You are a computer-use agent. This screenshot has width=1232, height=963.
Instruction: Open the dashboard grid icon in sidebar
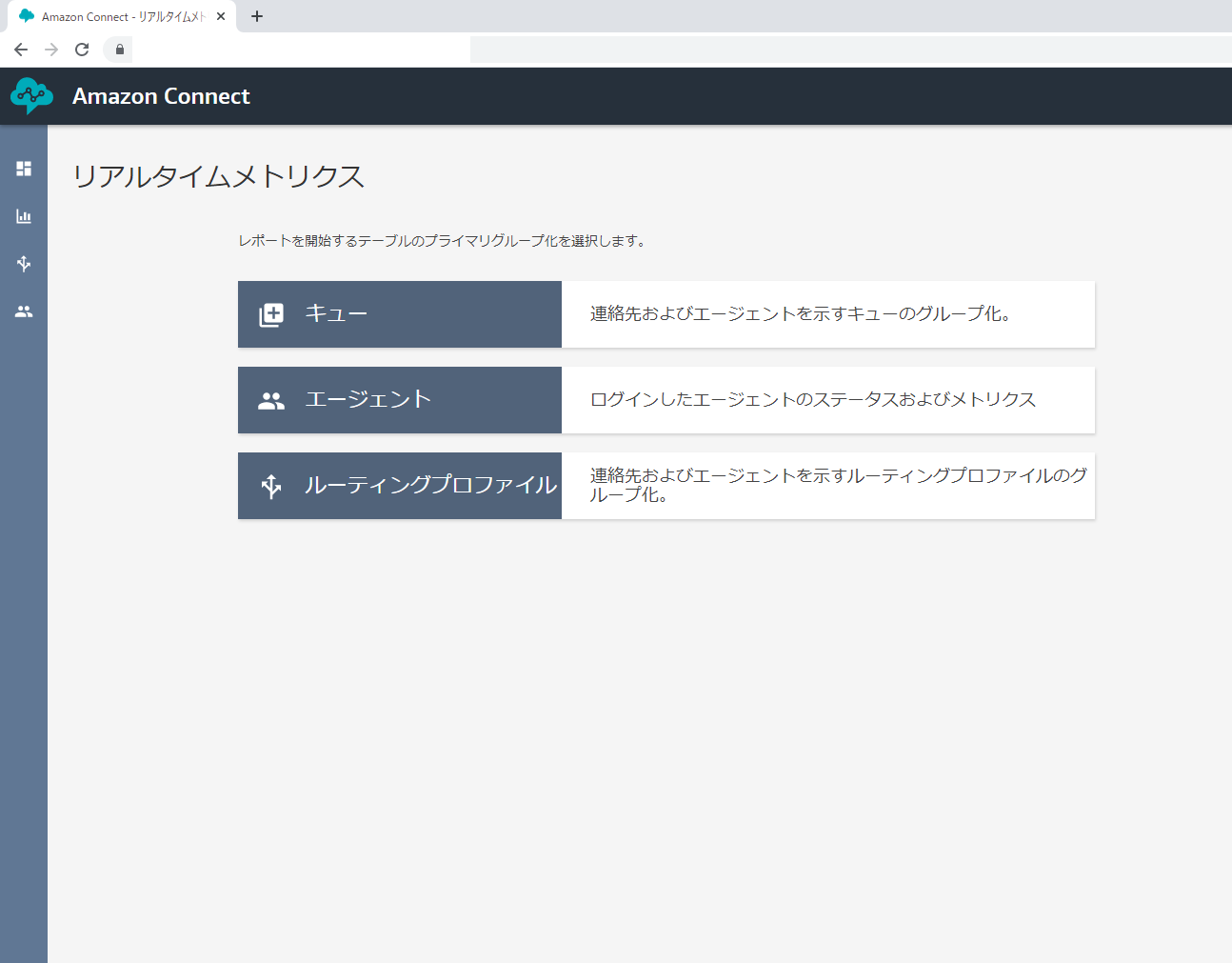click(24, 169)
